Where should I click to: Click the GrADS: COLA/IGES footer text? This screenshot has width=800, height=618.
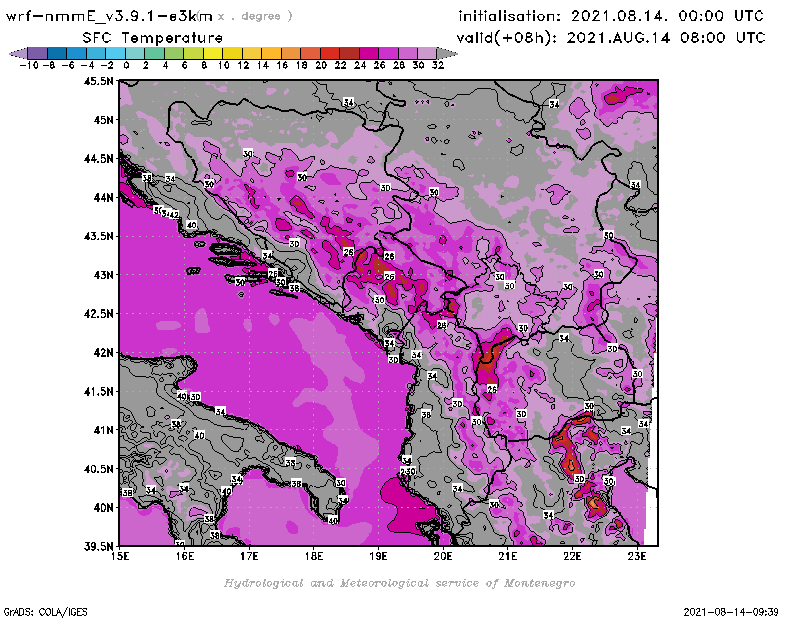tap(45, 612)
